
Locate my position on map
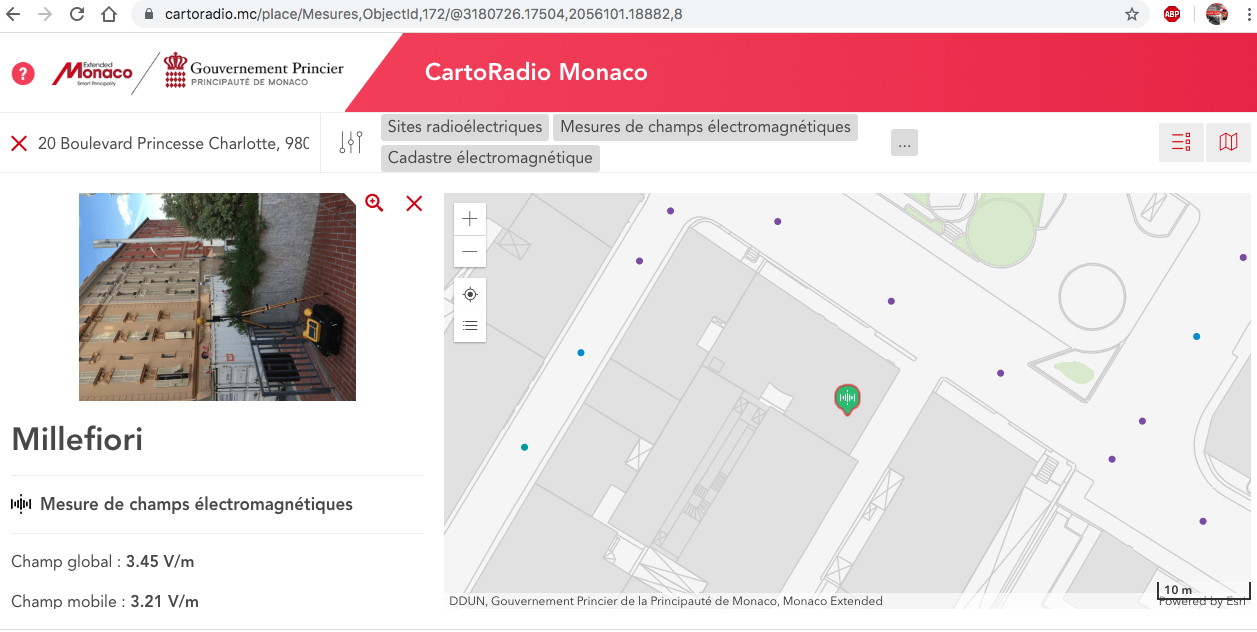click(470, 294)
